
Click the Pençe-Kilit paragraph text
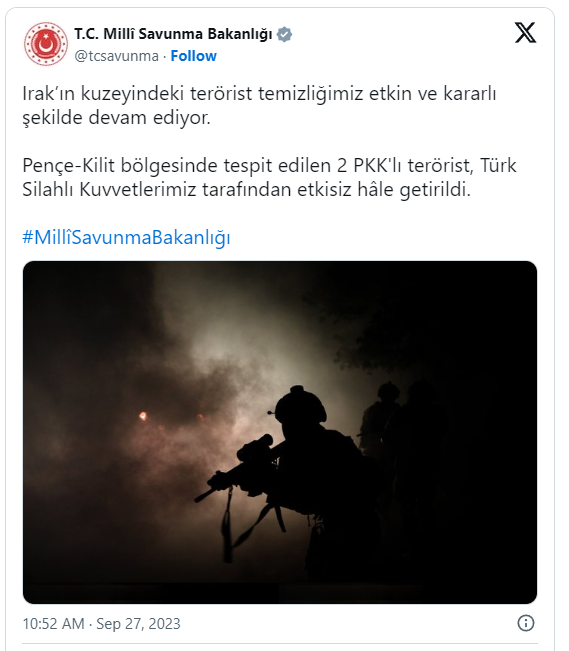(269, 178)
